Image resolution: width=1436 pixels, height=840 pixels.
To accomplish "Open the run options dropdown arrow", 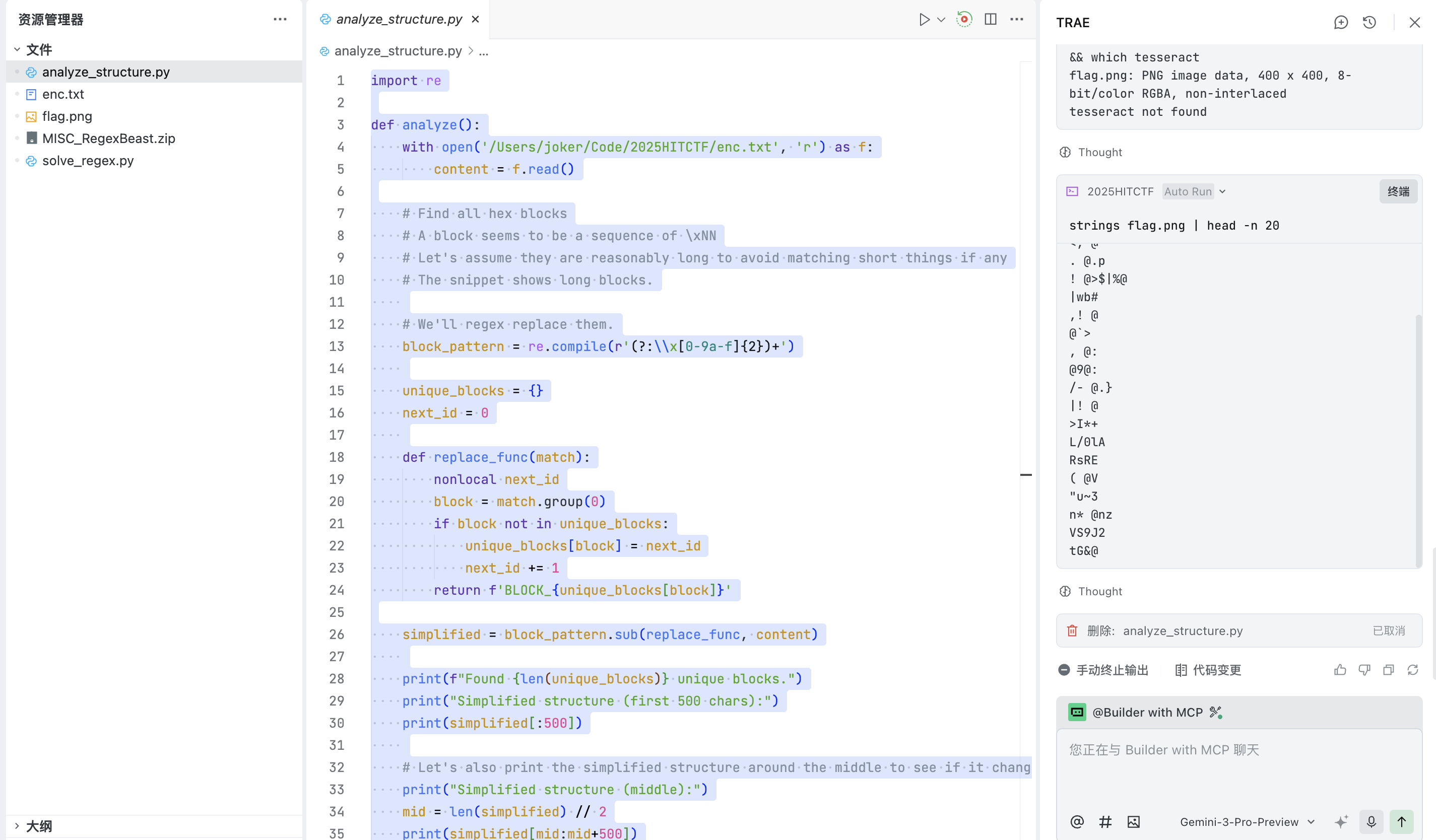I will tap(941, 19).
